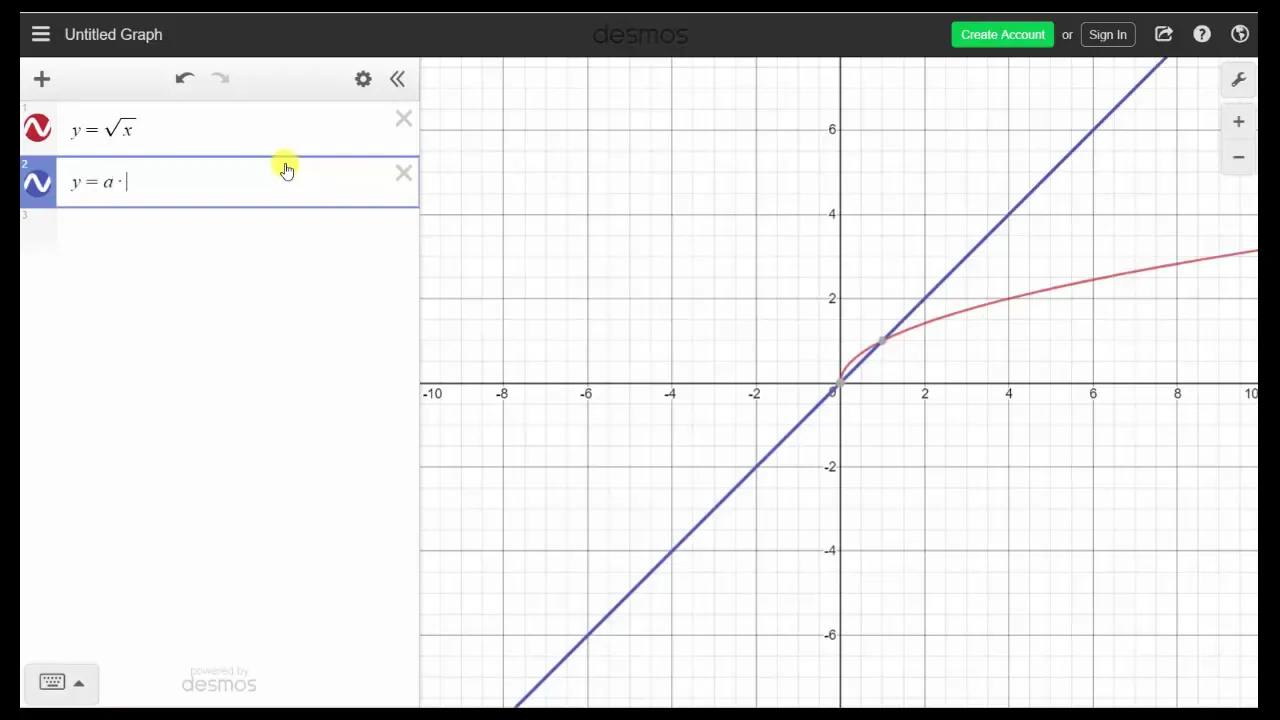Toggle visibility of y = sqrt(x) curve

[x=37, y=129]
